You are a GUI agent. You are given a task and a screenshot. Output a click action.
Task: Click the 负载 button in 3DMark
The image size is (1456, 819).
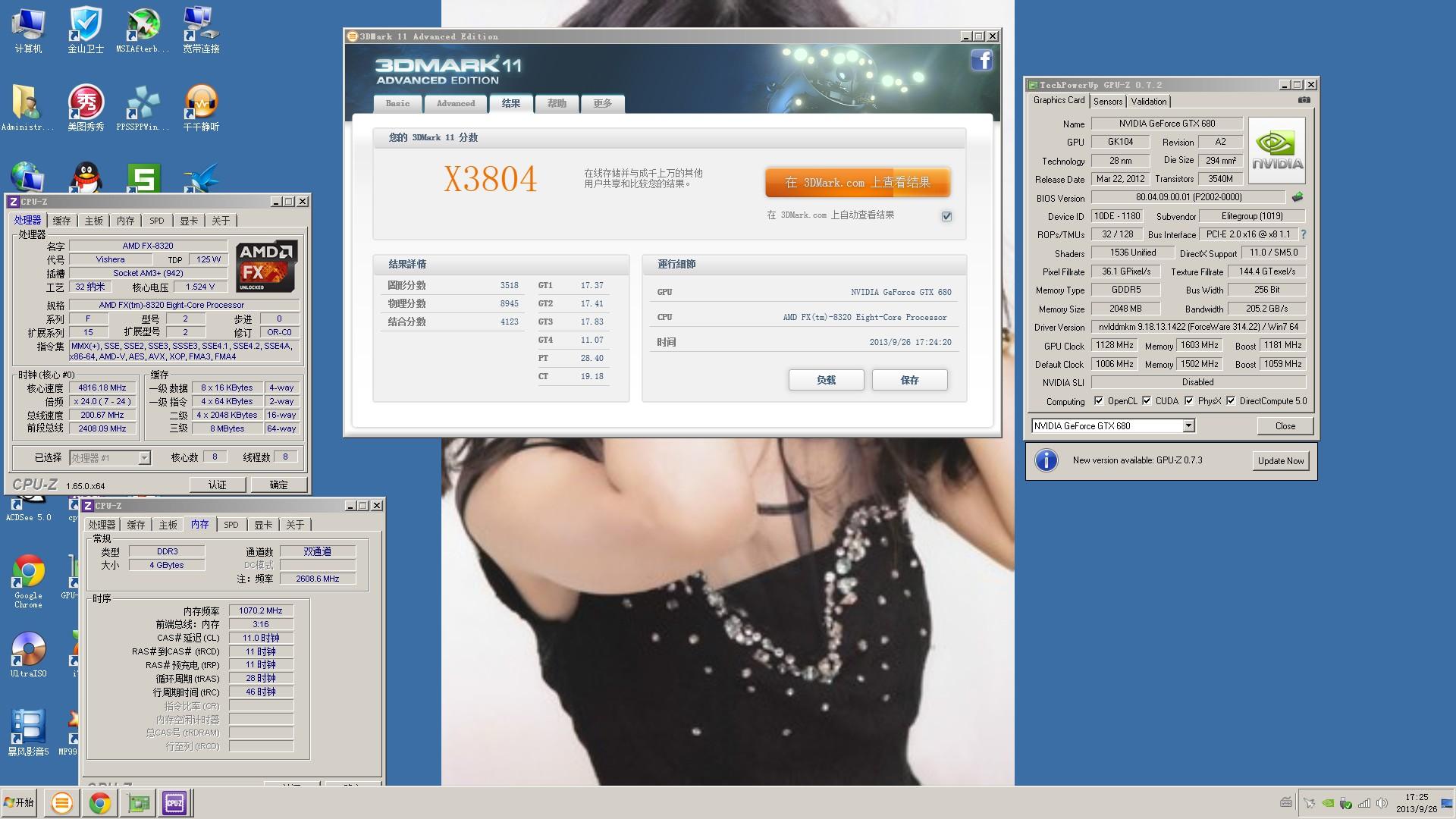pos(826,380)
